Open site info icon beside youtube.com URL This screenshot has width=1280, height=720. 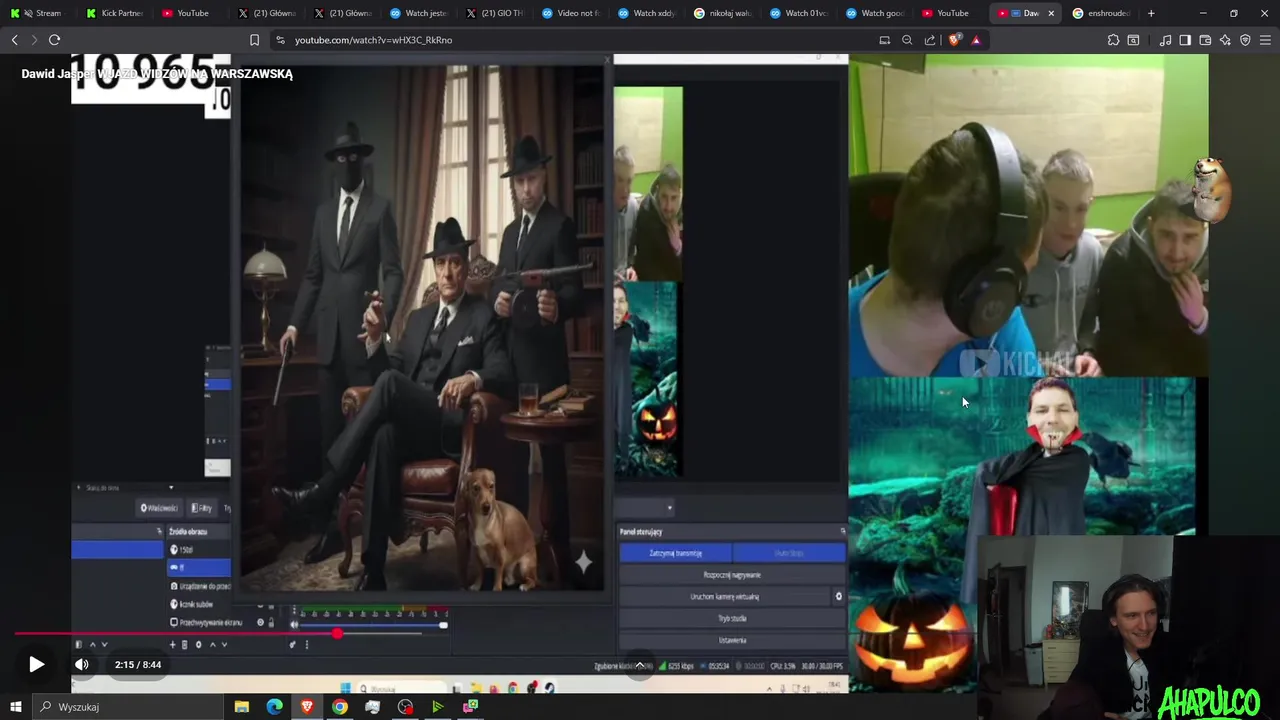(x=280, y=40)
